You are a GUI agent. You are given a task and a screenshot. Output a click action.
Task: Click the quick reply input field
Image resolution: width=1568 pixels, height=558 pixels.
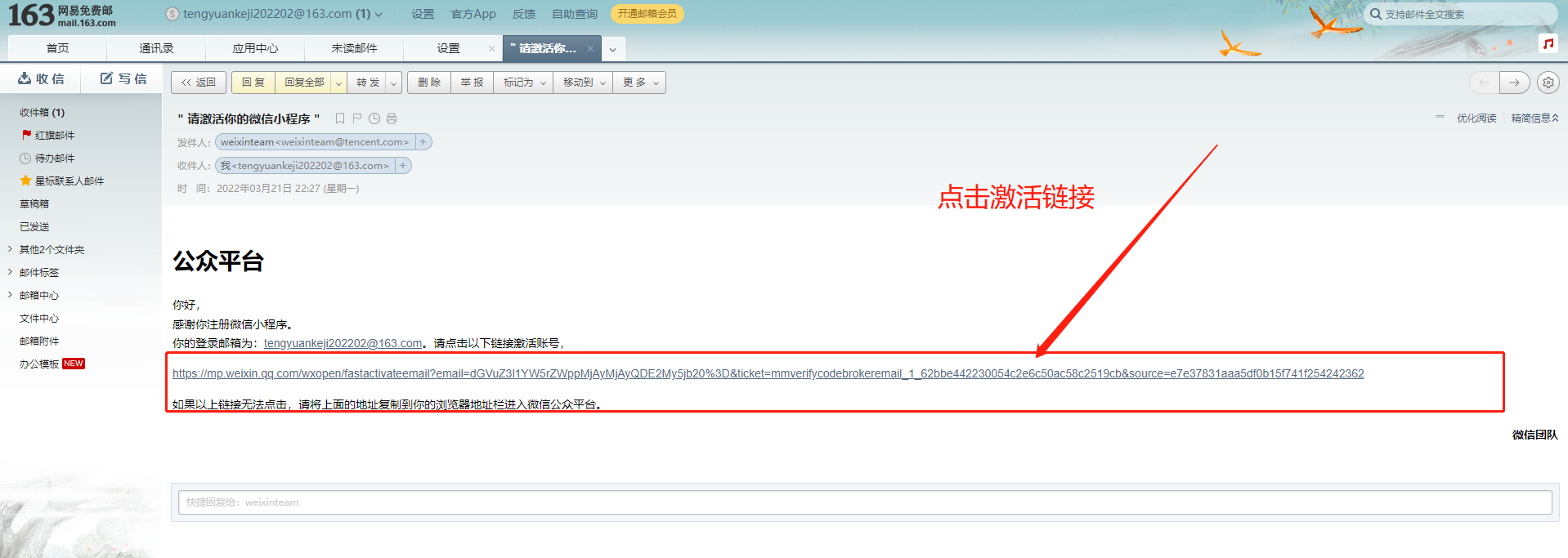865,502
